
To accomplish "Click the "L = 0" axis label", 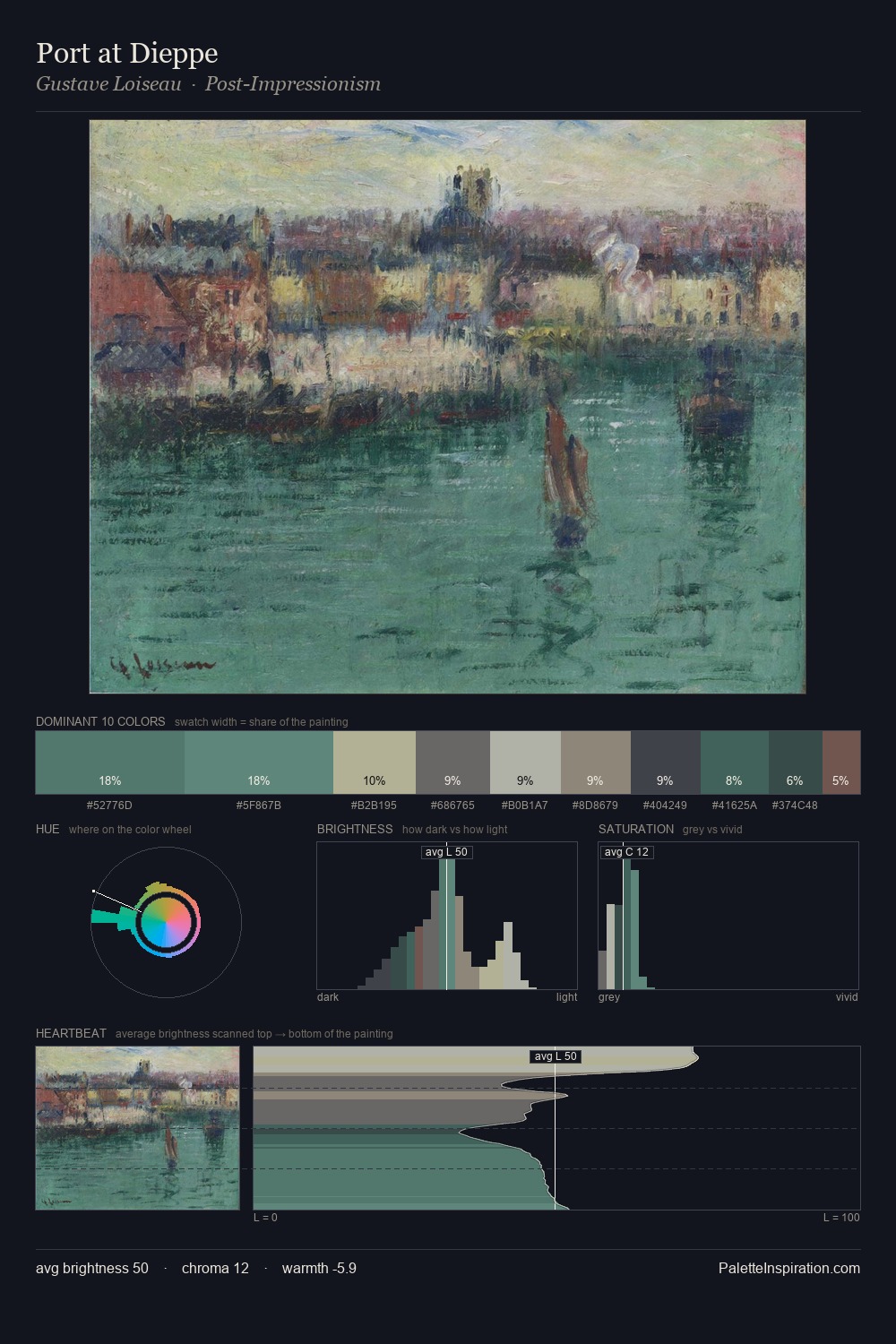I will pos(265,1218).
